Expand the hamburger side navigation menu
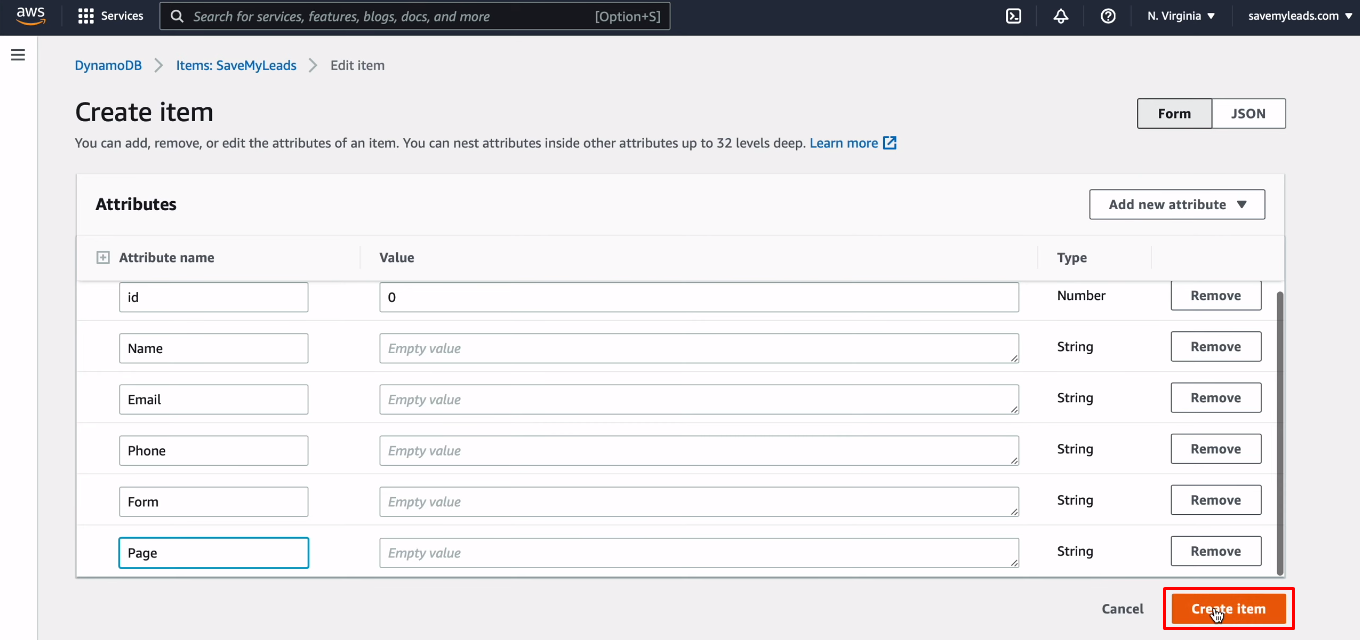 pyautogui.click(x=18, y=55)
